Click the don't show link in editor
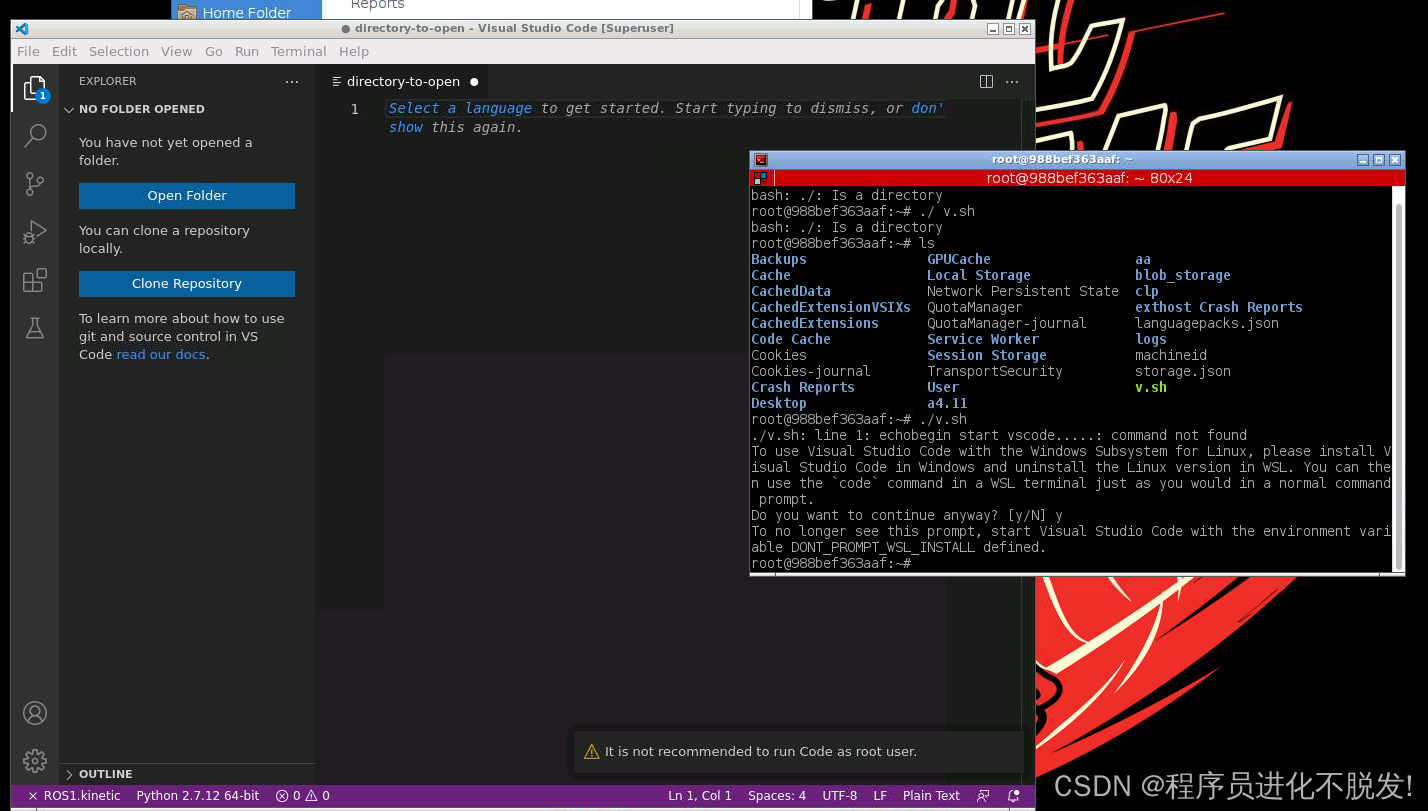 click(x=928, y=108)
